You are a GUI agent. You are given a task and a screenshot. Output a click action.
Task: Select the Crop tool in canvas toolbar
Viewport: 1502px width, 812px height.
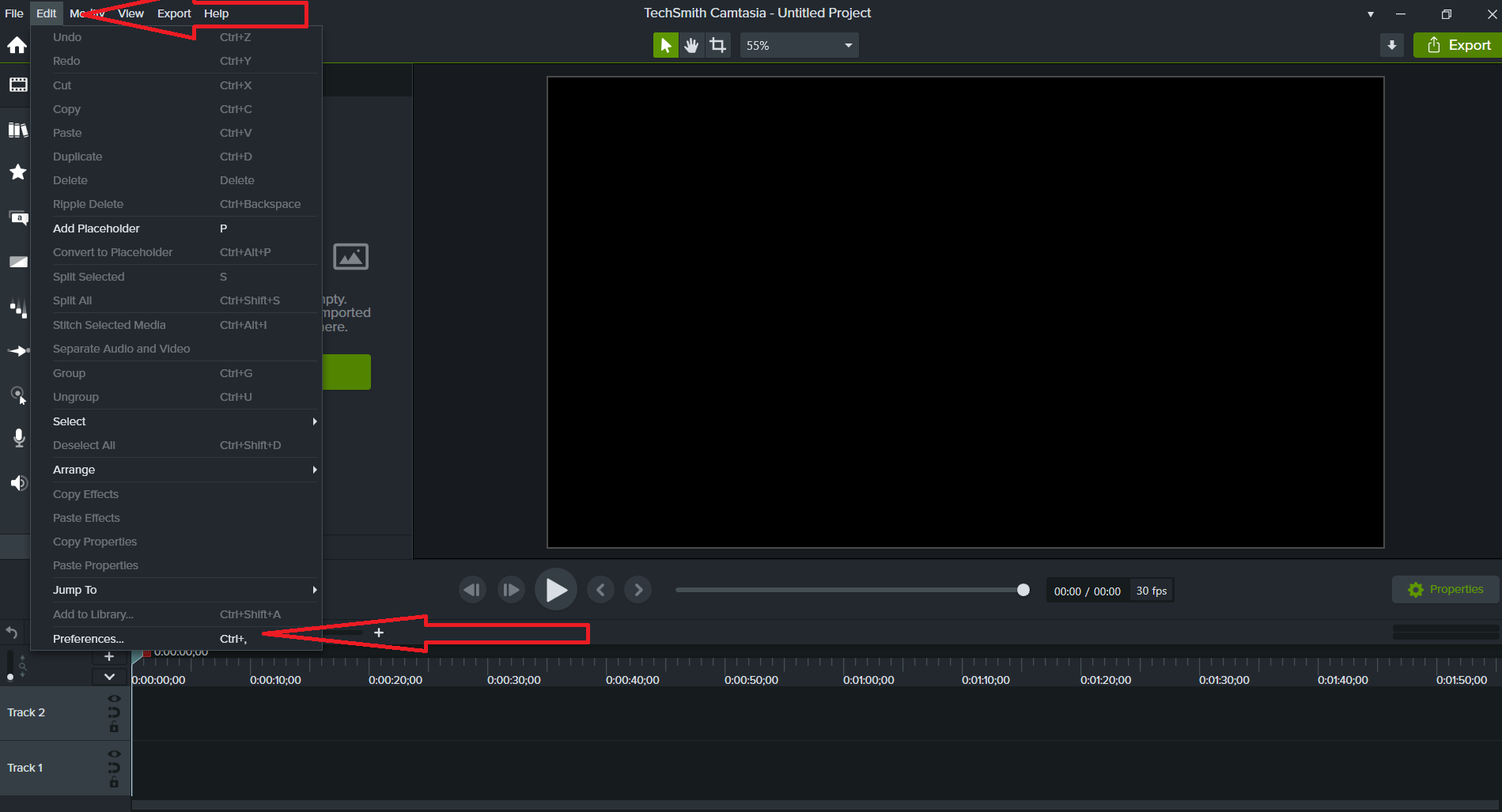click(717, 46)
